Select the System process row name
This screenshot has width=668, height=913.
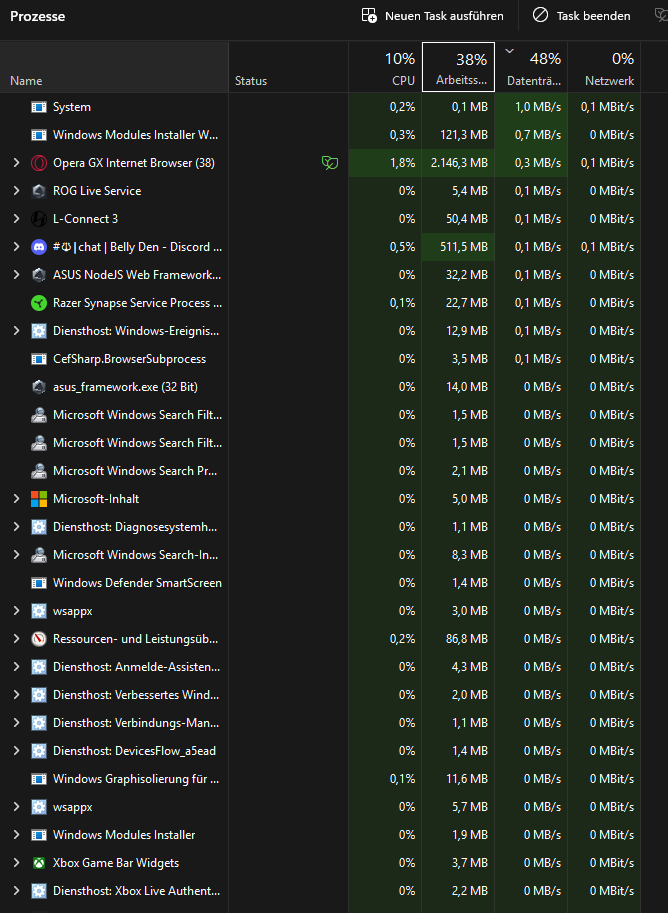pyautogui.click(x=72, y=107)
